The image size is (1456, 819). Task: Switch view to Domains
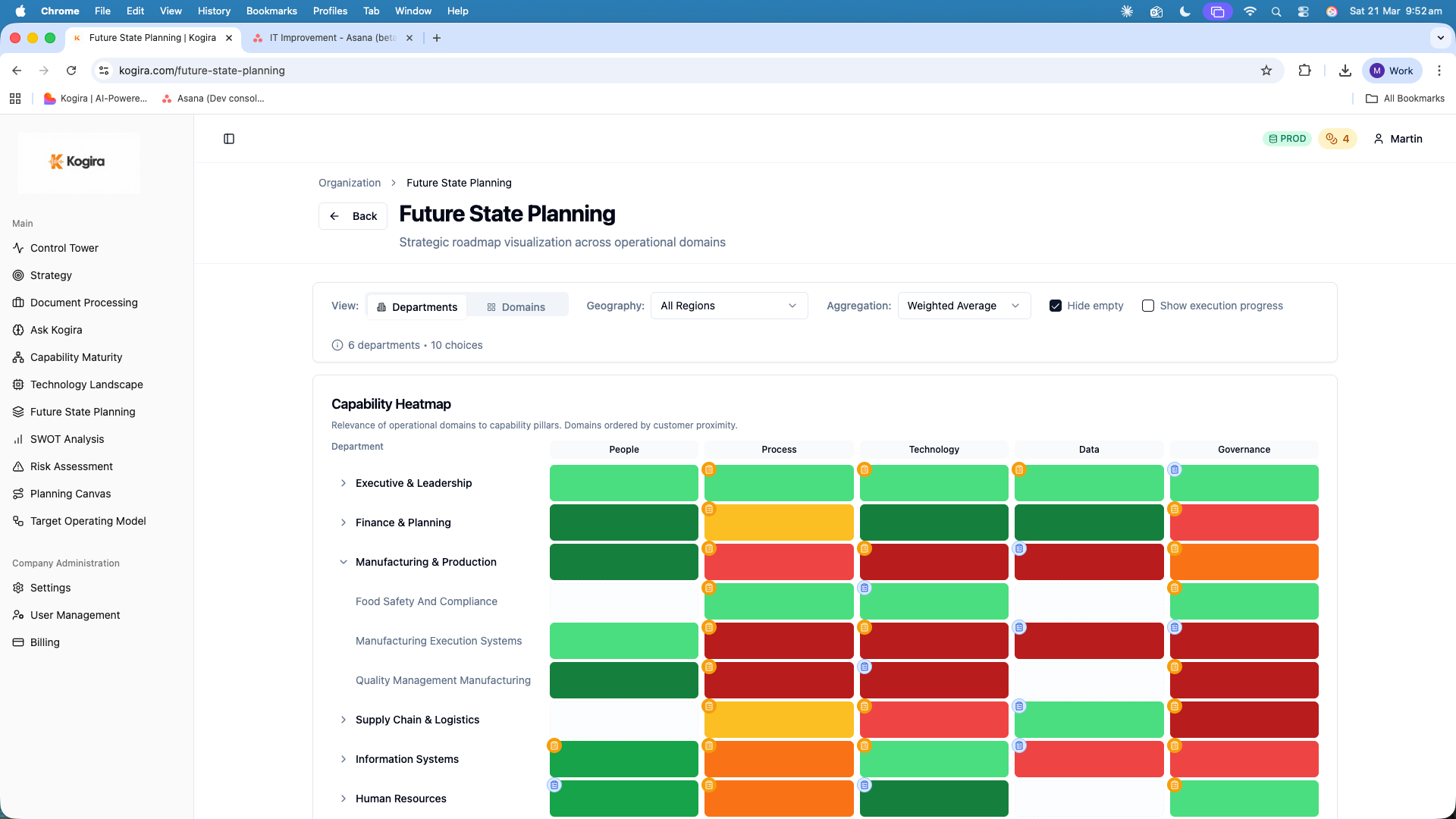click(x=518, y=306)
